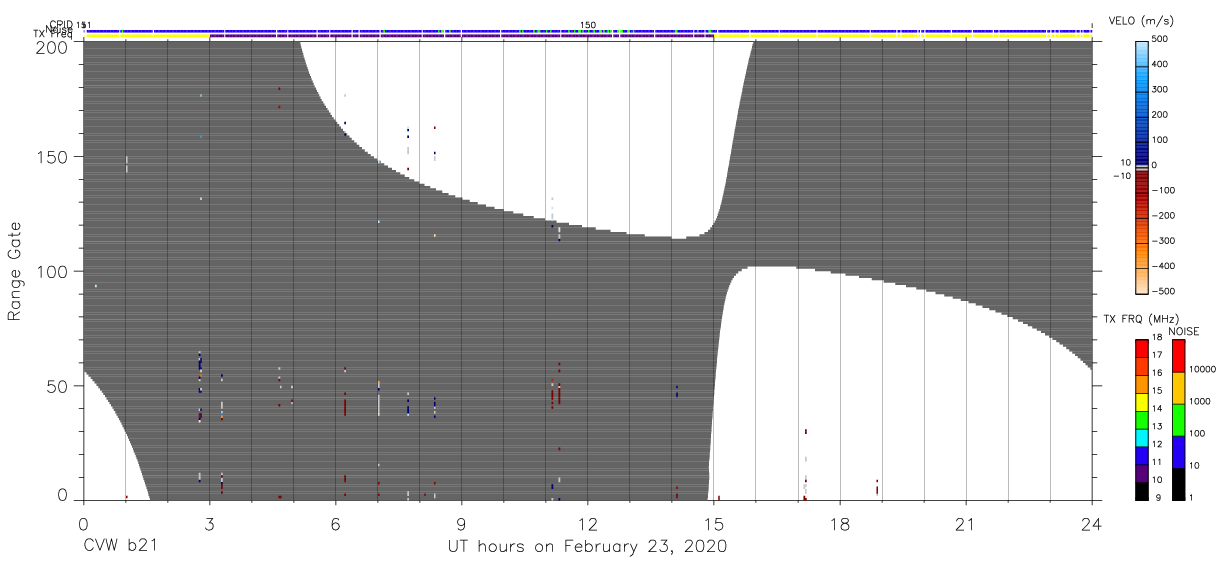The image size is (1228, 567).
Task: Pick the green swatch in the TX FRQ legend
Action: [x=1141, y=418]
